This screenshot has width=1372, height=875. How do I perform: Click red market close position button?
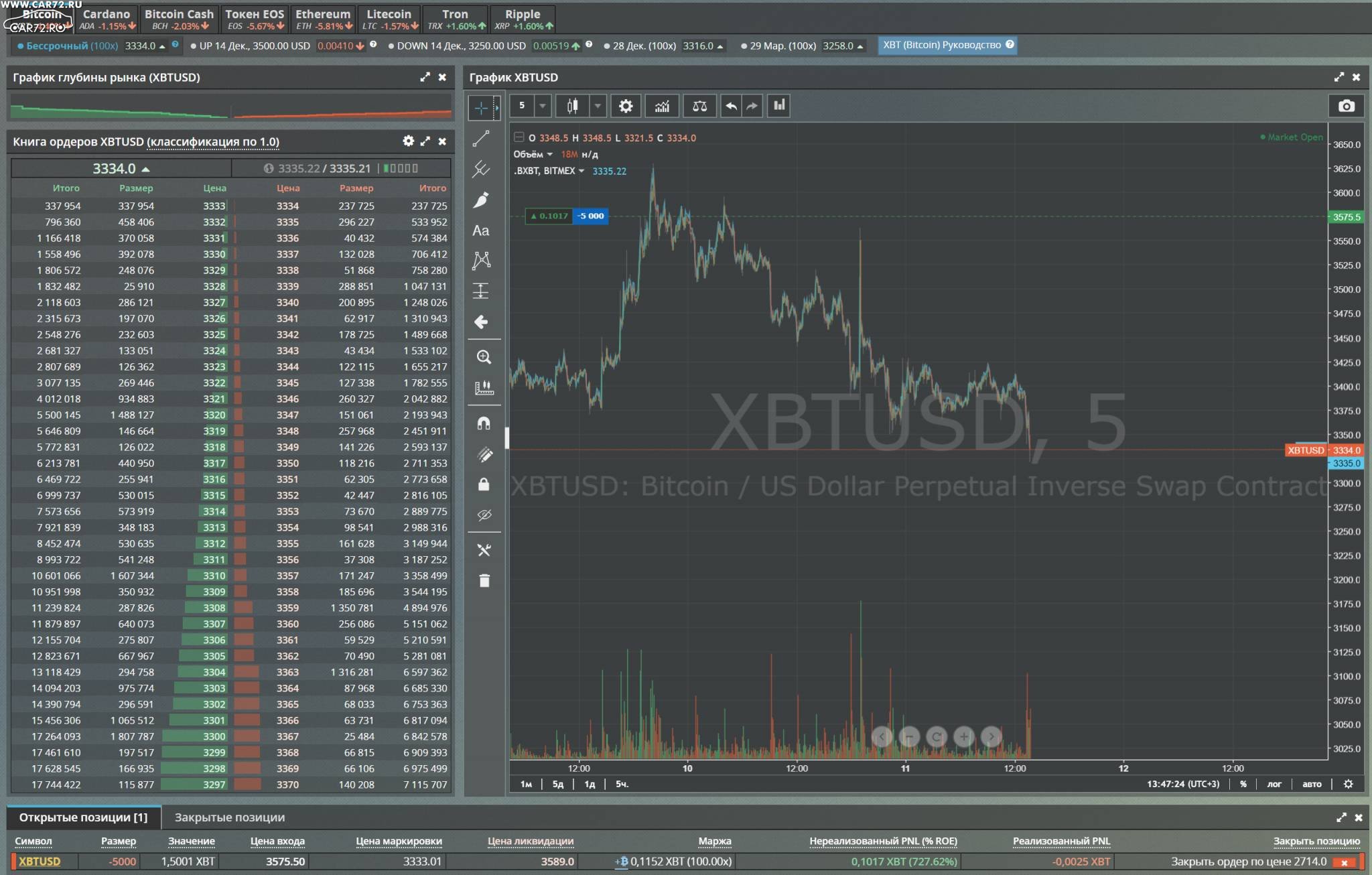tap(1345, 862)
